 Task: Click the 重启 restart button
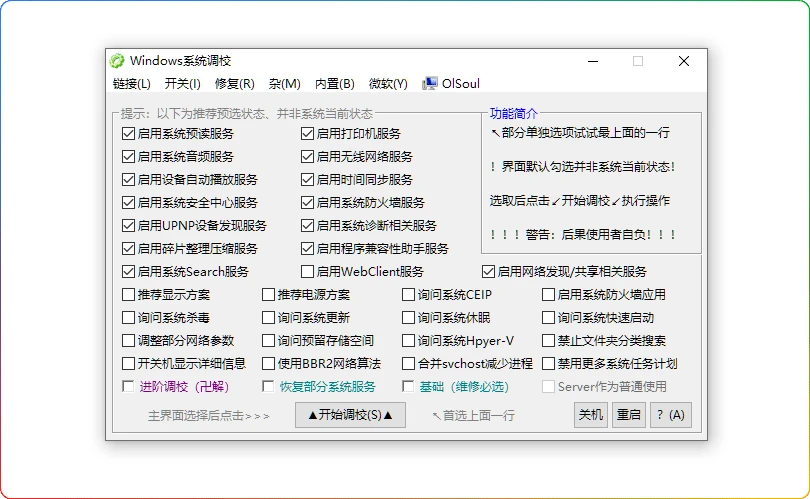[x=629, y=415]
